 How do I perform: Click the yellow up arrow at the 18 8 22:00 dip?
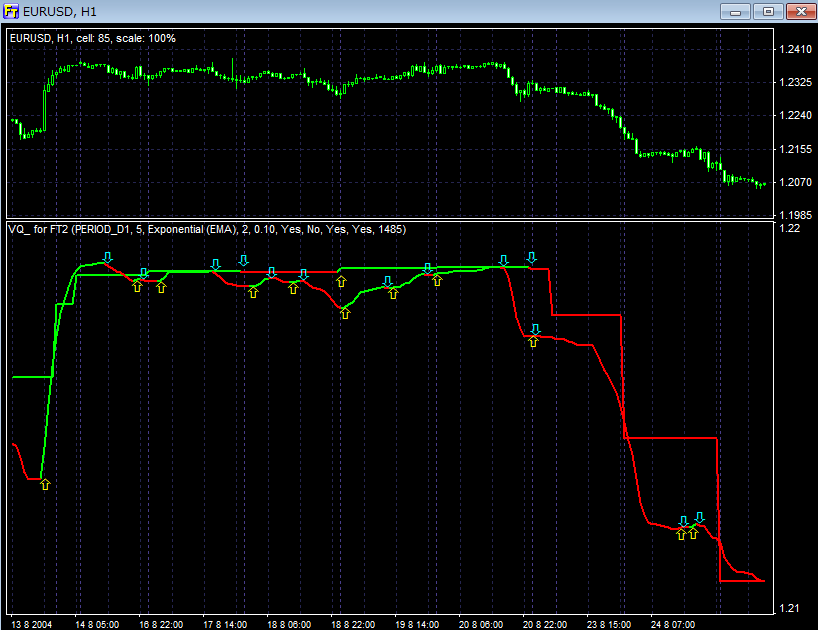(345, 313)
